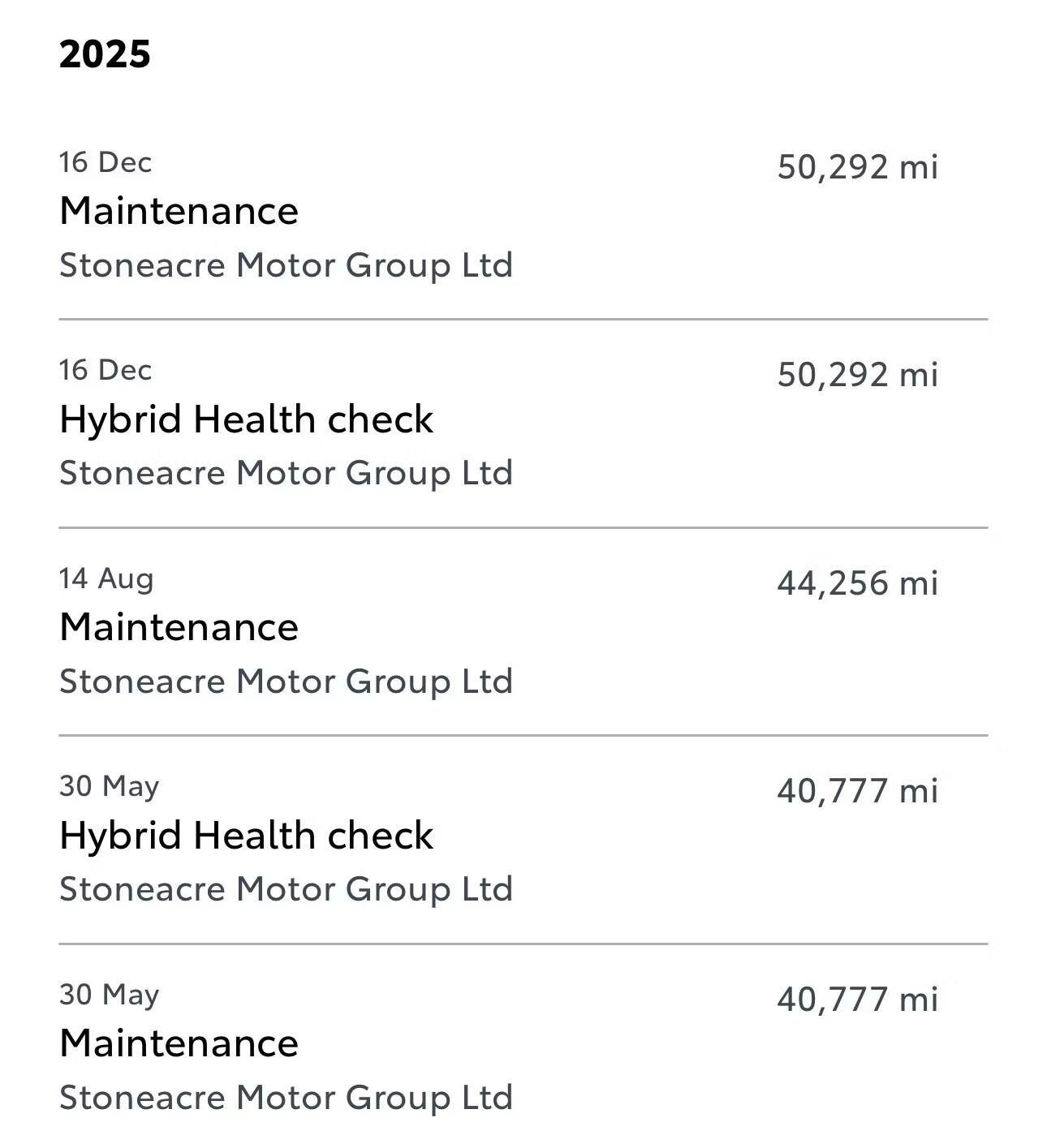This screenshot has height=1148, width=1047.
Task: Tap the topmost 50,292 mi mileage value
Action: tap(857, 167)
